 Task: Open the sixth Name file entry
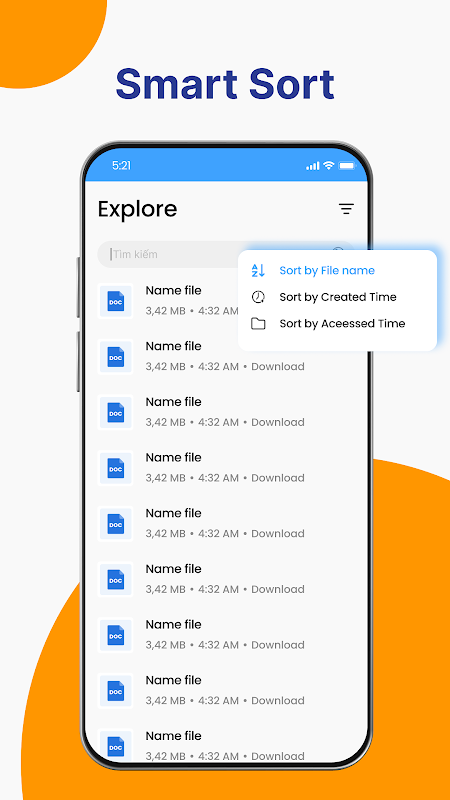[x=226, y=579]
